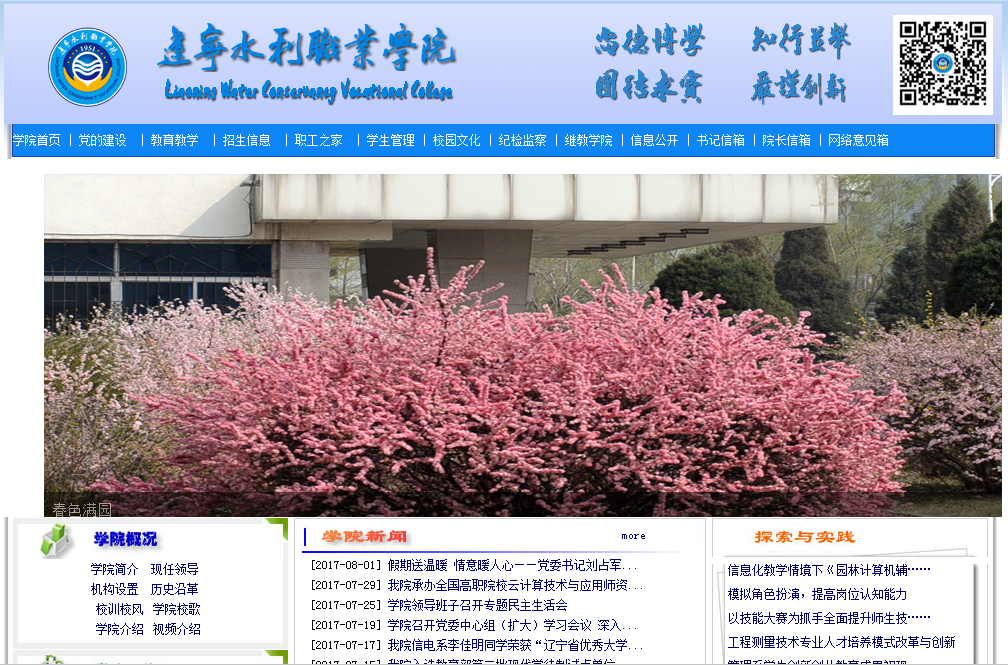
Task: Select 信息公开 in the navigation bar
Action: [x=654, y=141]
